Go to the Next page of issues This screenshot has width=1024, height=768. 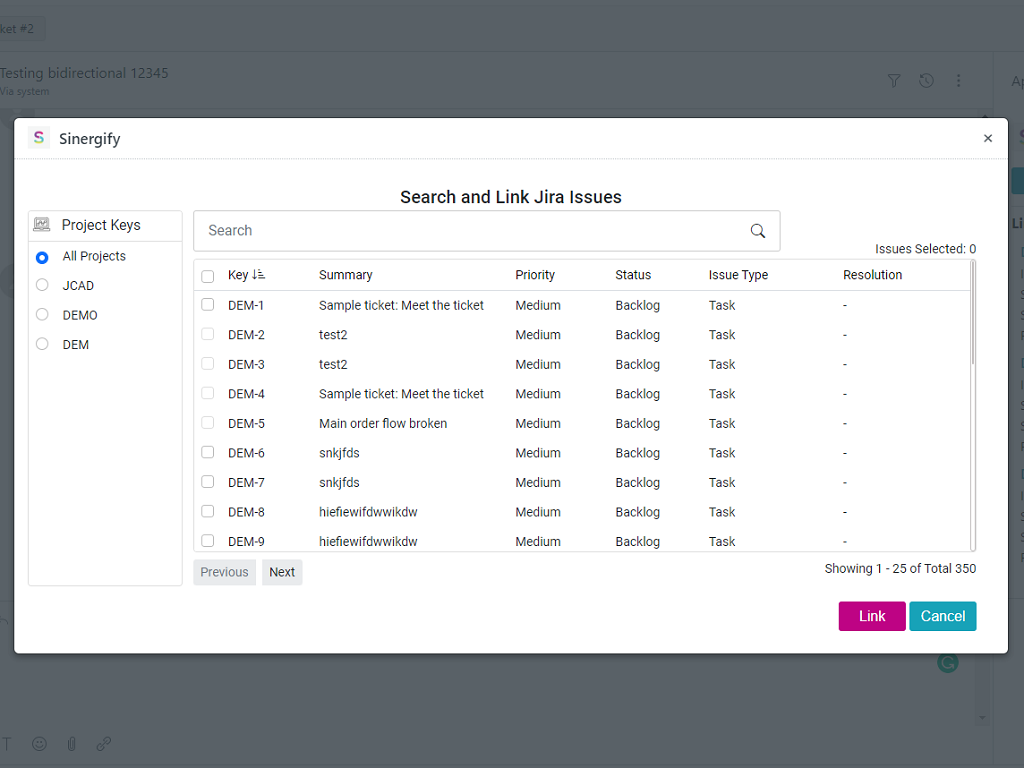[282, 572]
